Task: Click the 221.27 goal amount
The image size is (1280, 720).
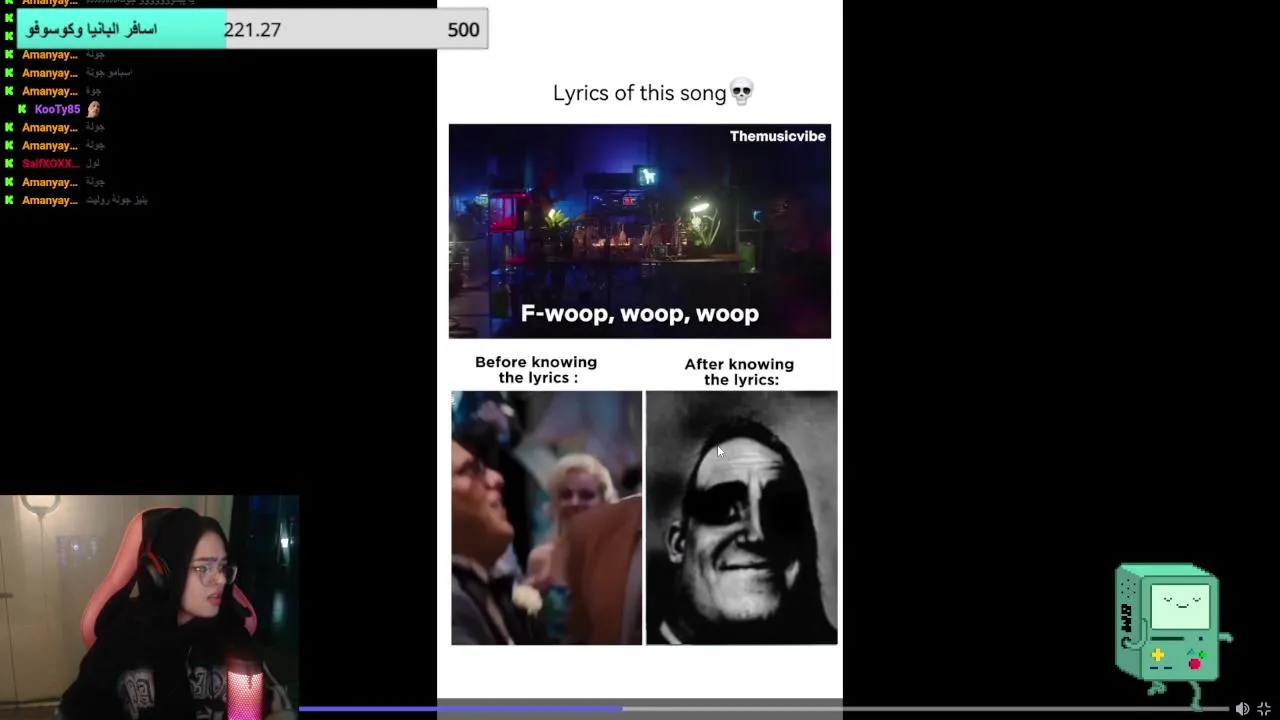Action: [252, 30]
